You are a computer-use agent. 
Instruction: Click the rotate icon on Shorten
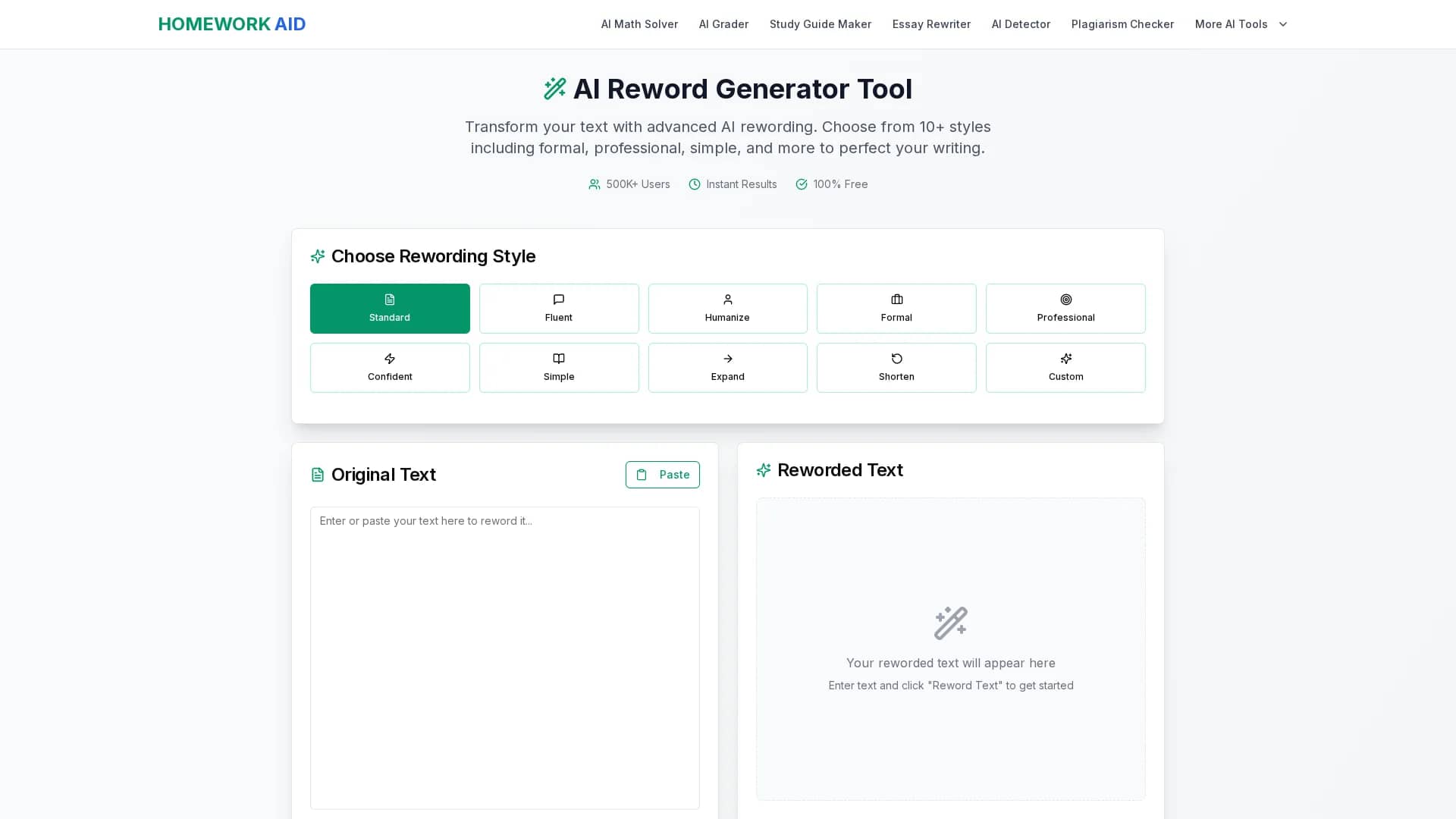click(897, 359)
